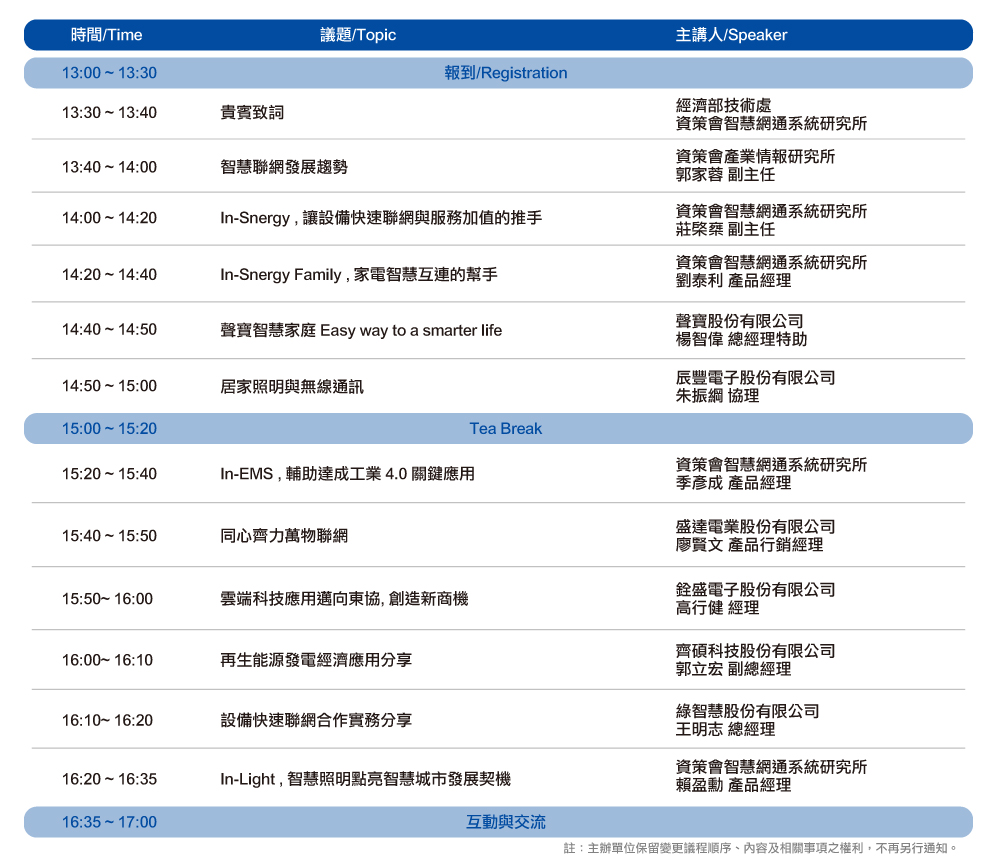This screenshot has height=863, width=1000.
Task: Select speaker 王明志 總經理
Action: click(x=725, y=729)
